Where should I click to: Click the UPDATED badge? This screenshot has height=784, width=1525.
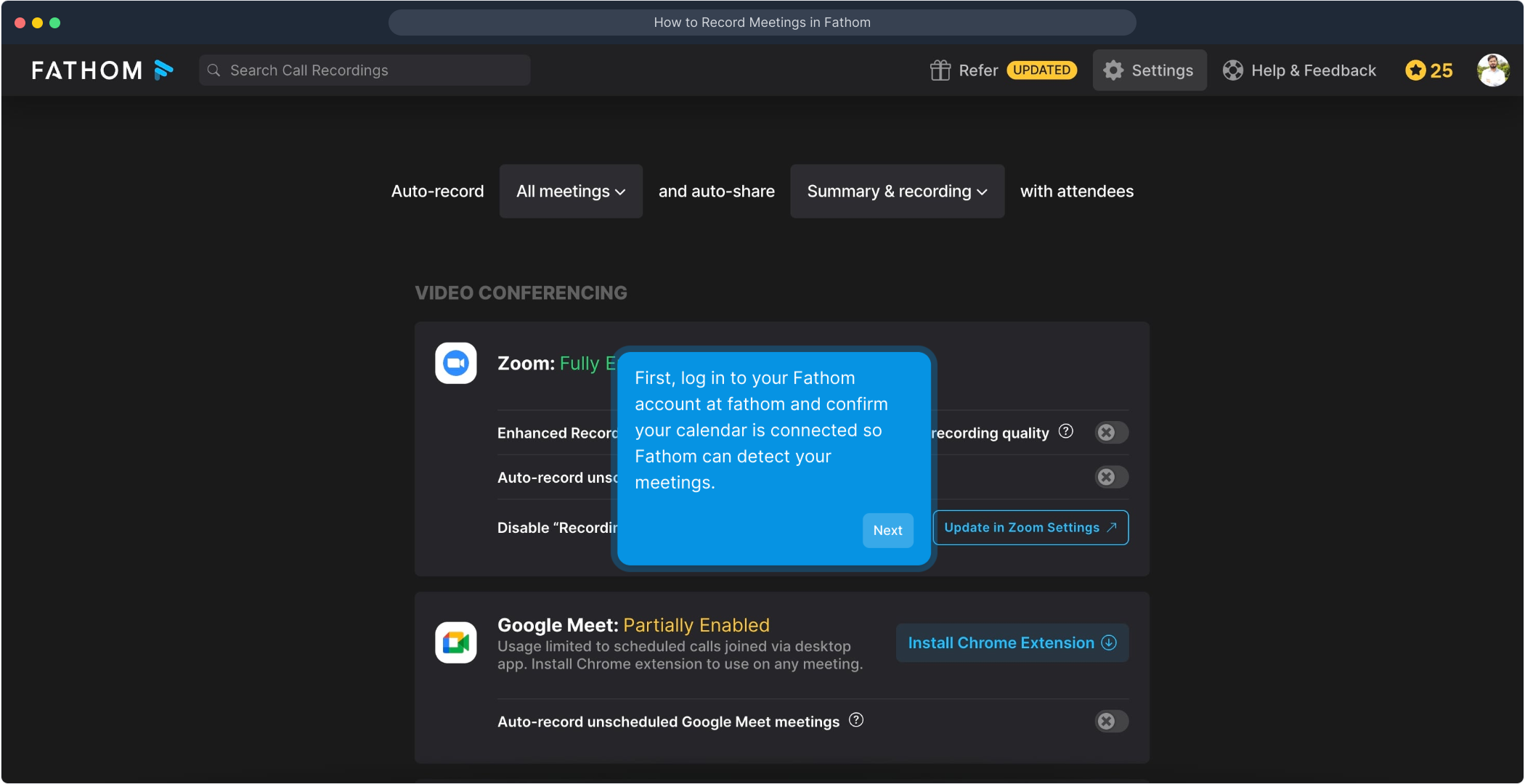[1042, 70]
